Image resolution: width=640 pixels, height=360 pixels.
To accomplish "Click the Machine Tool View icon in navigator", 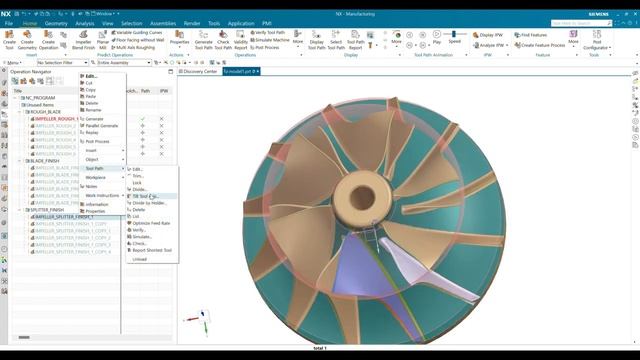I will (x=24, y=81).
